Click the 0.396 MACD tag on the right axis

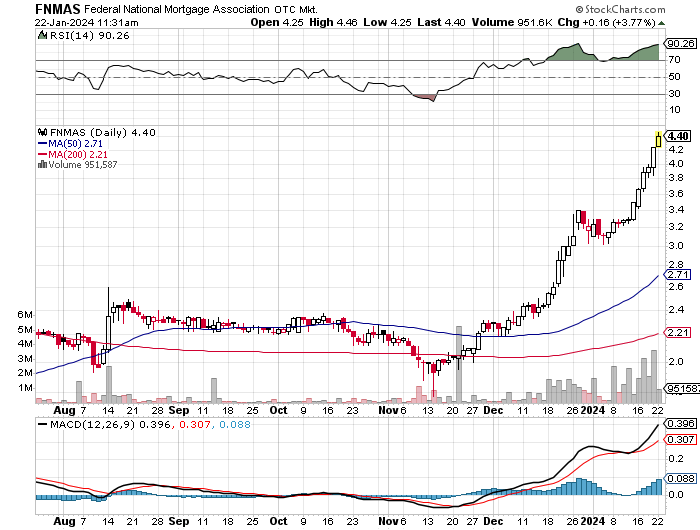680,423
